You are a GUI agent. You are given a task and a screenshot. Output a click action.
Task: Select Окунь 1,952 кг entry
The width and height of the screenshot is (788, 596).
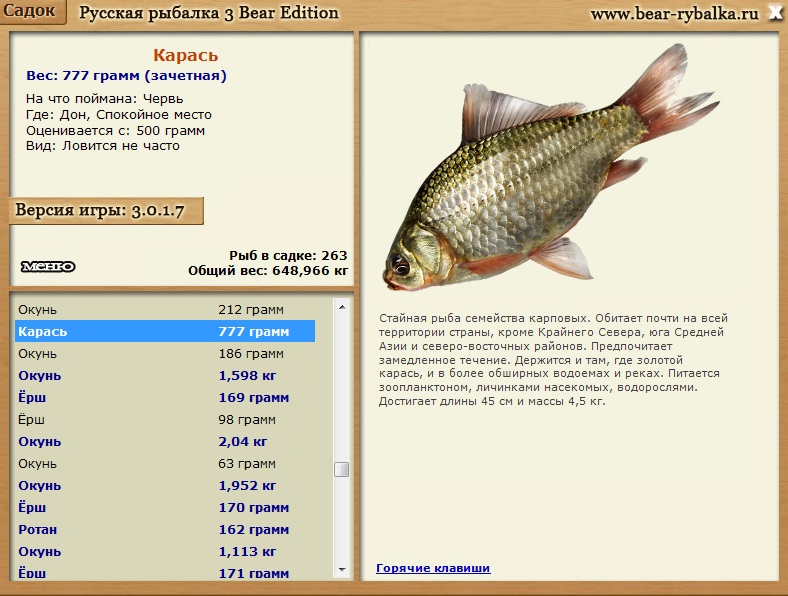click(165, 485)
